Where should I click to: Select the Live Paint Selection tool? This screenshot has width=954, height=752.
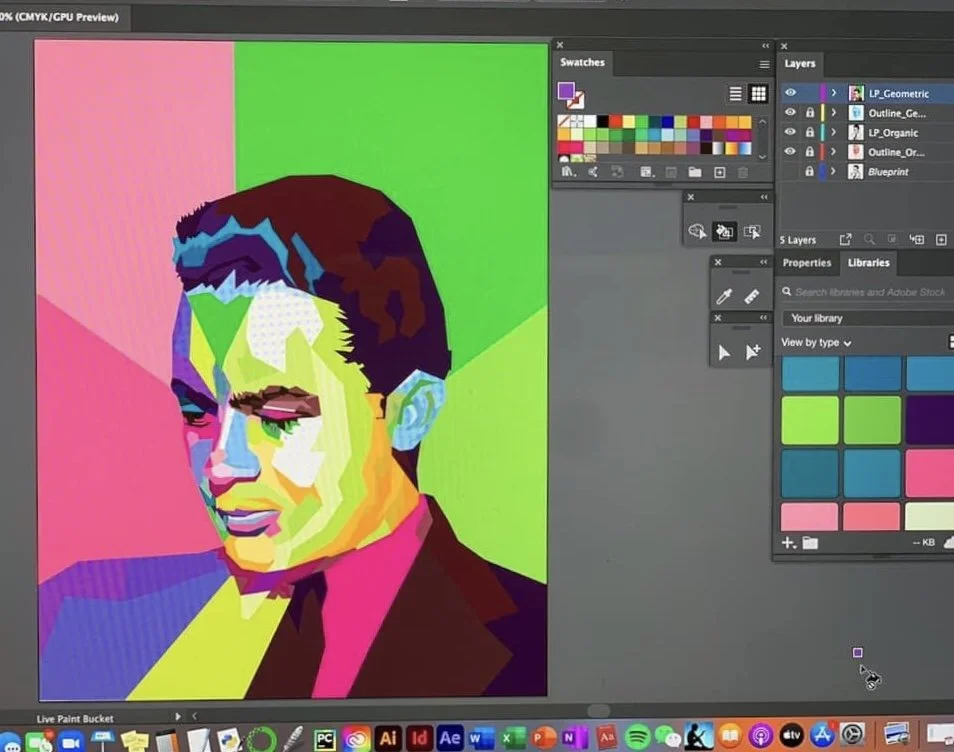click(x=753, y=230)
